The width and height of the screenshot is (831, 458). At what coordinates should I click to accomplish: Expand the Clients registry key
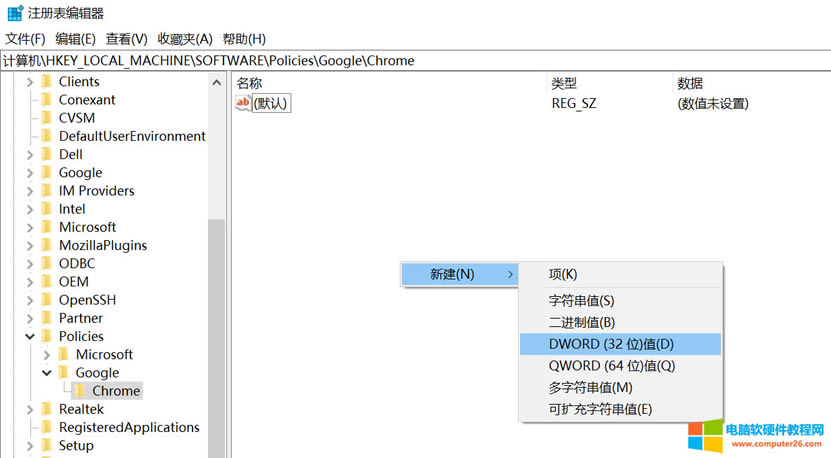[30, 82]
